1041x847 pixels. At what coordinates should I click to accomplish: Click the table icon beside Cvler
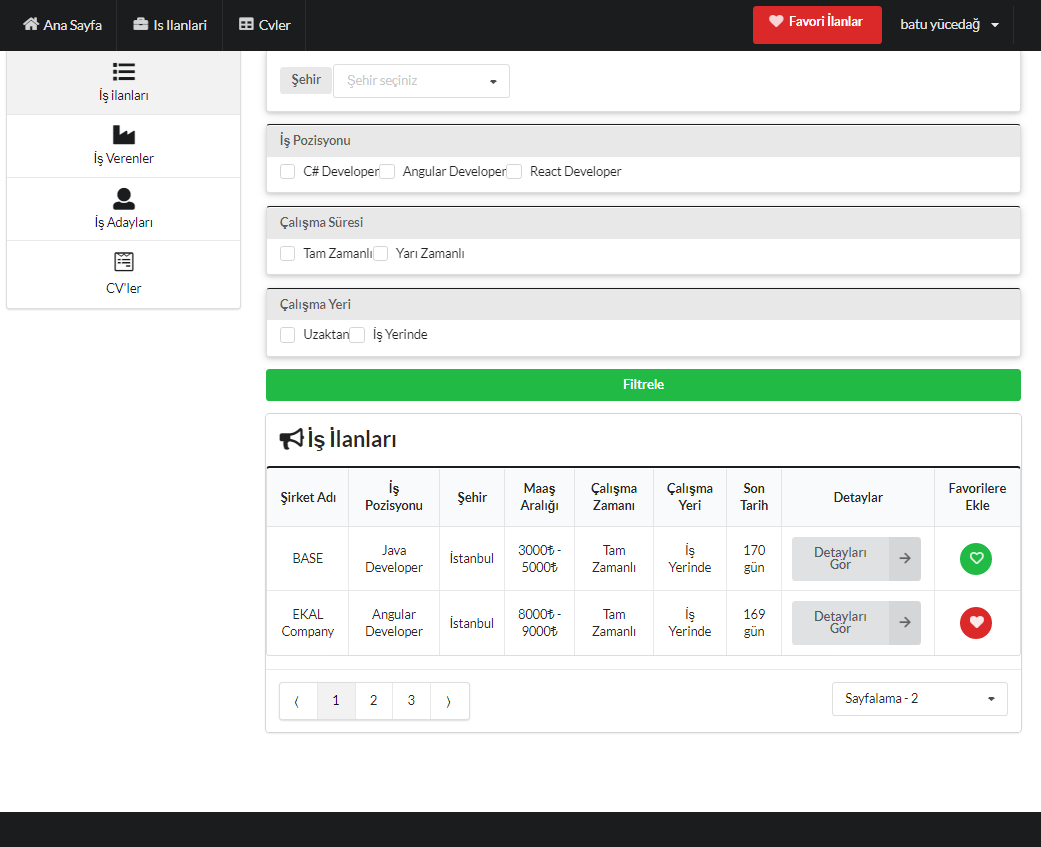[246, 24]
